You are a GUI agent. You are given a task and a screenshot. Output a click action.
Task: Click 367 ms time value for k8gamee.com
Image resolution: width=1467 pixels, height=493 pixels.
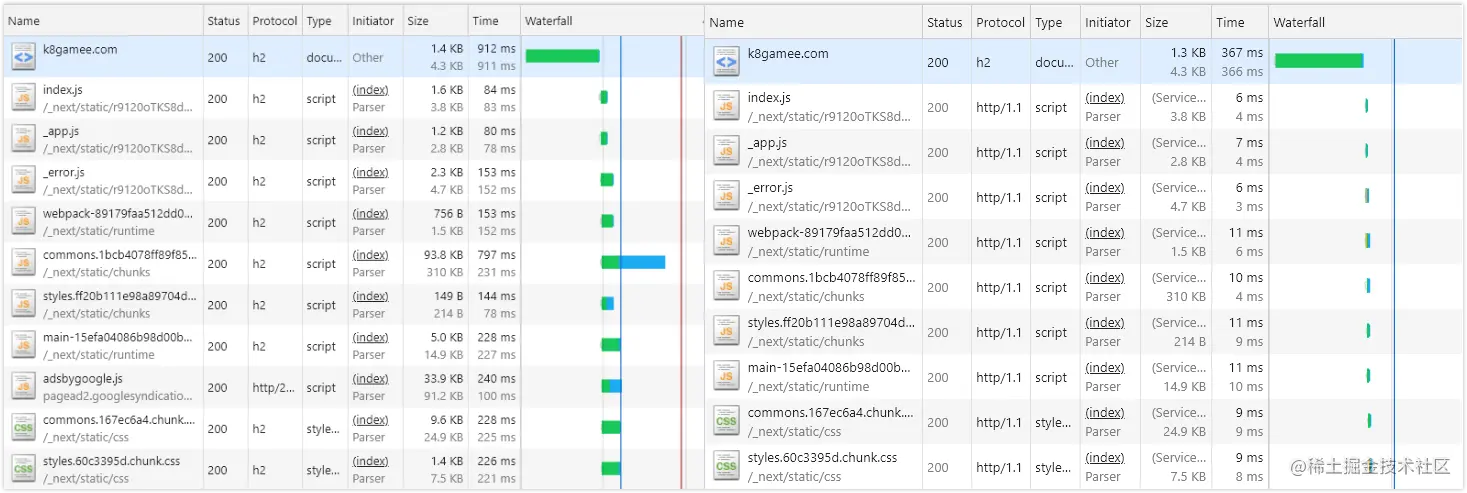[x=1242, y=53]
